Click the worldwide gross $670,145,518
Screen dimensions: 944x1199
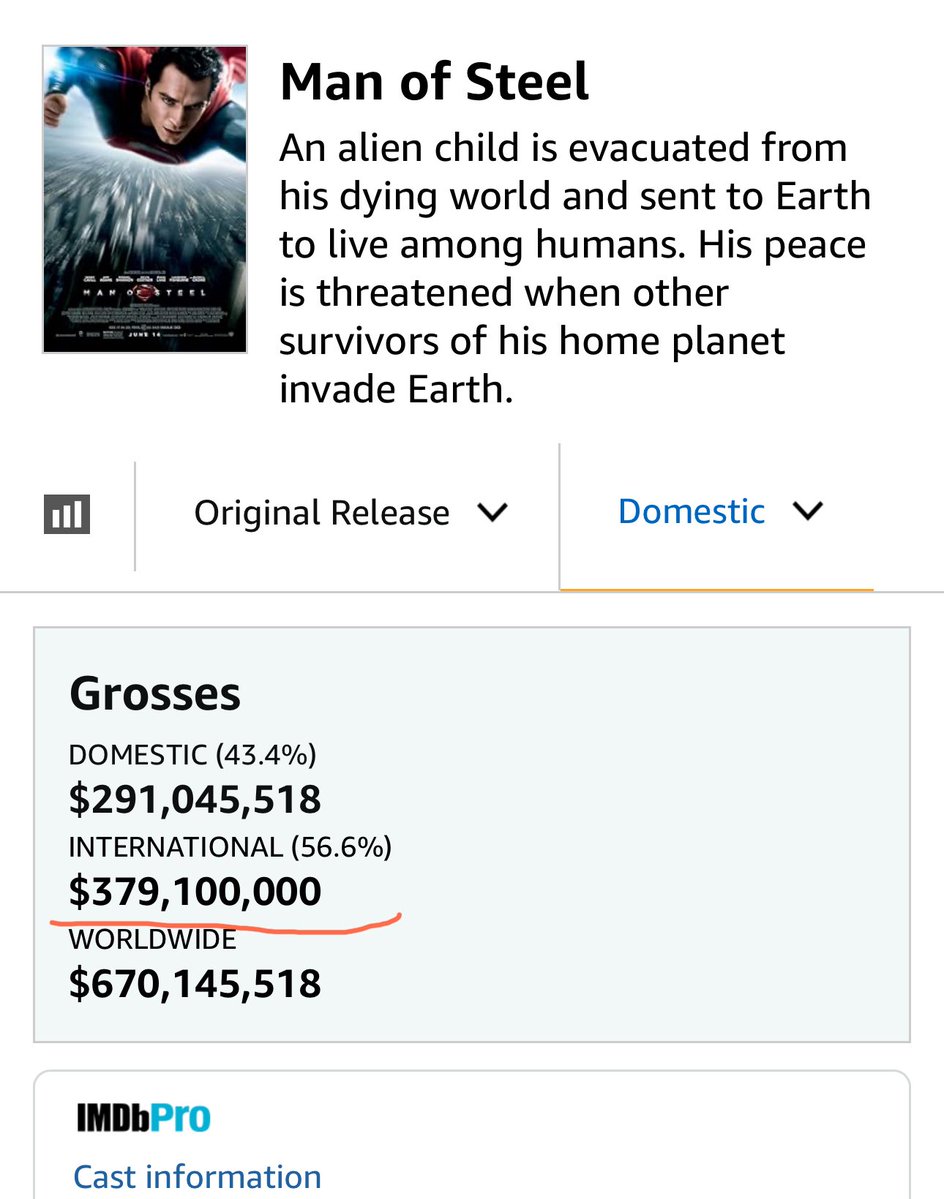195,983
